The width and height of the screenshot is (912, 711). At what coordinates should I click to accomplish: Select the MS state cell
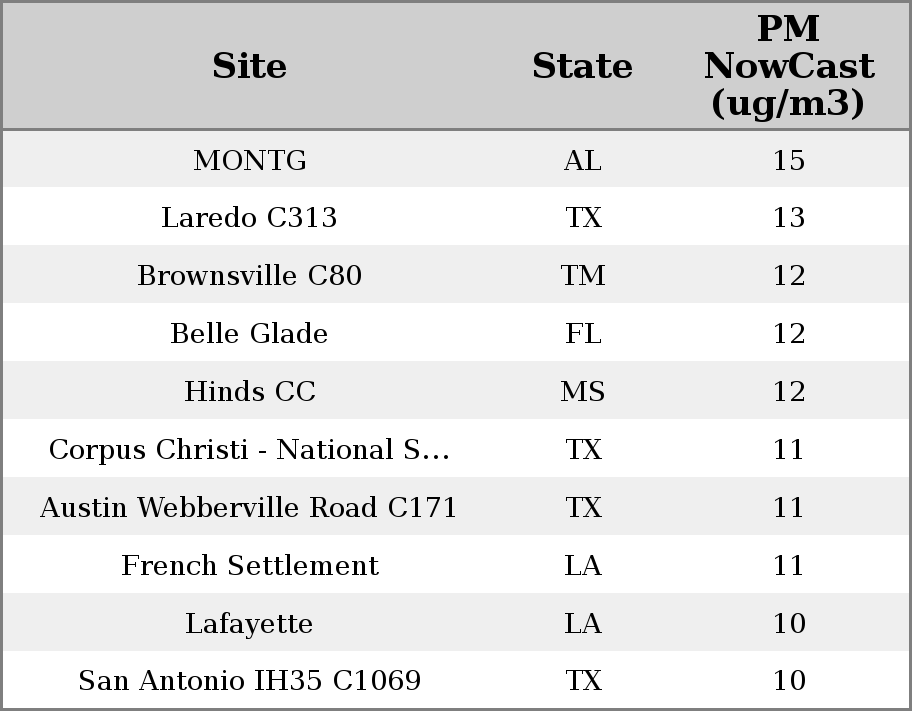582,392
